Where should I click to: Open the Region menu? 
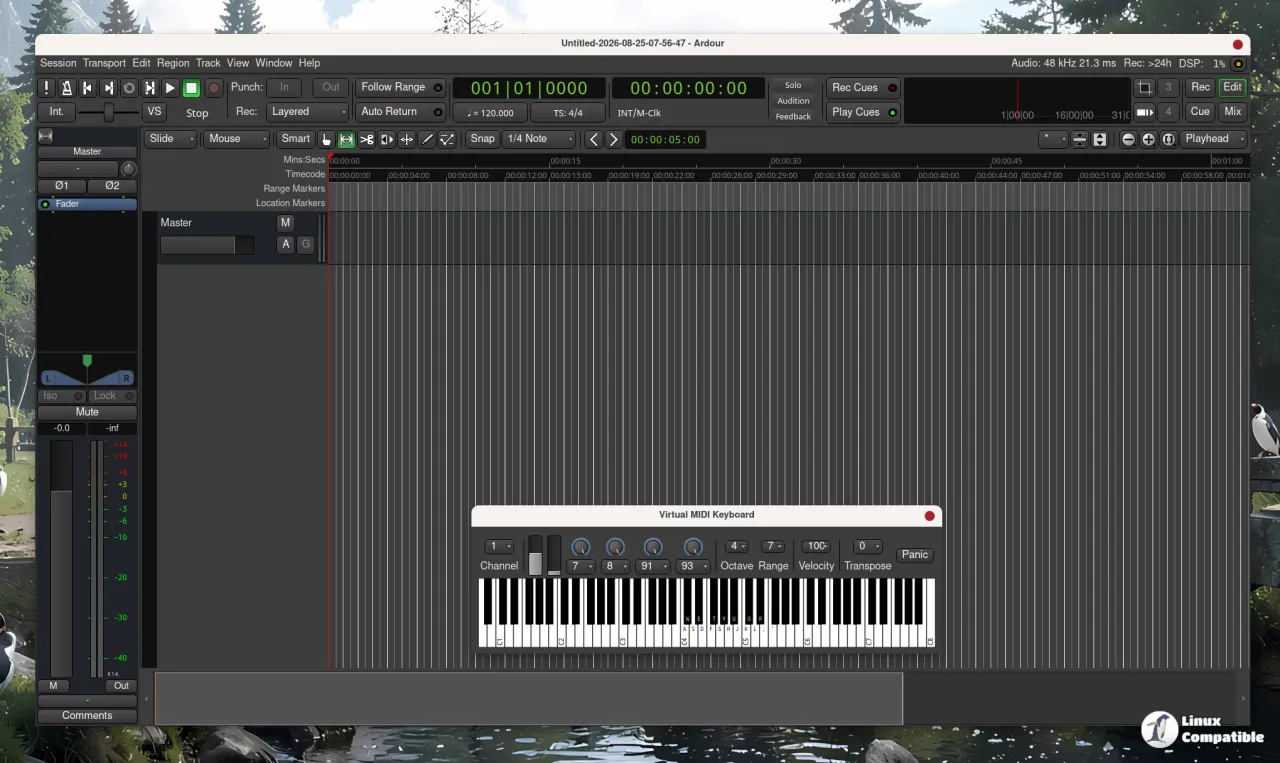click(173, 63)
